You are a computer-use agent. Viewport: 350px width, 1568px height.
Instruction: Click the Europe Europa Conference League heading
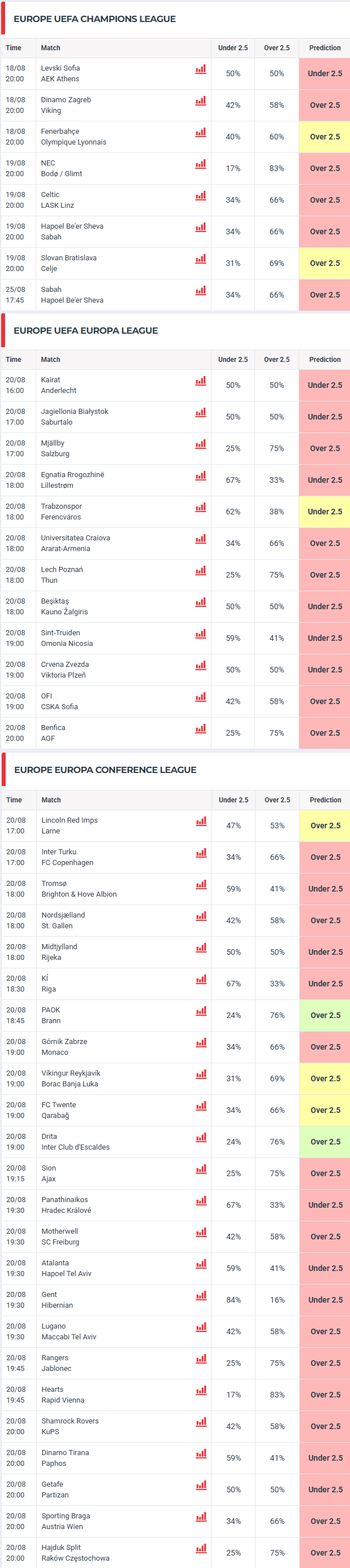click(x=106, y=770)
